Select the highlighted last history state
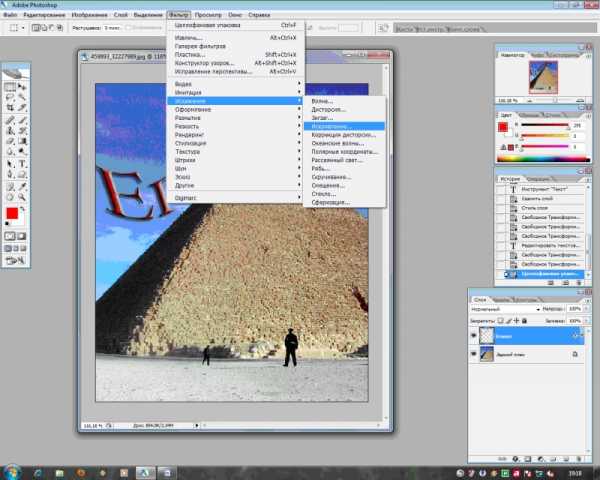 coord(543,274)
